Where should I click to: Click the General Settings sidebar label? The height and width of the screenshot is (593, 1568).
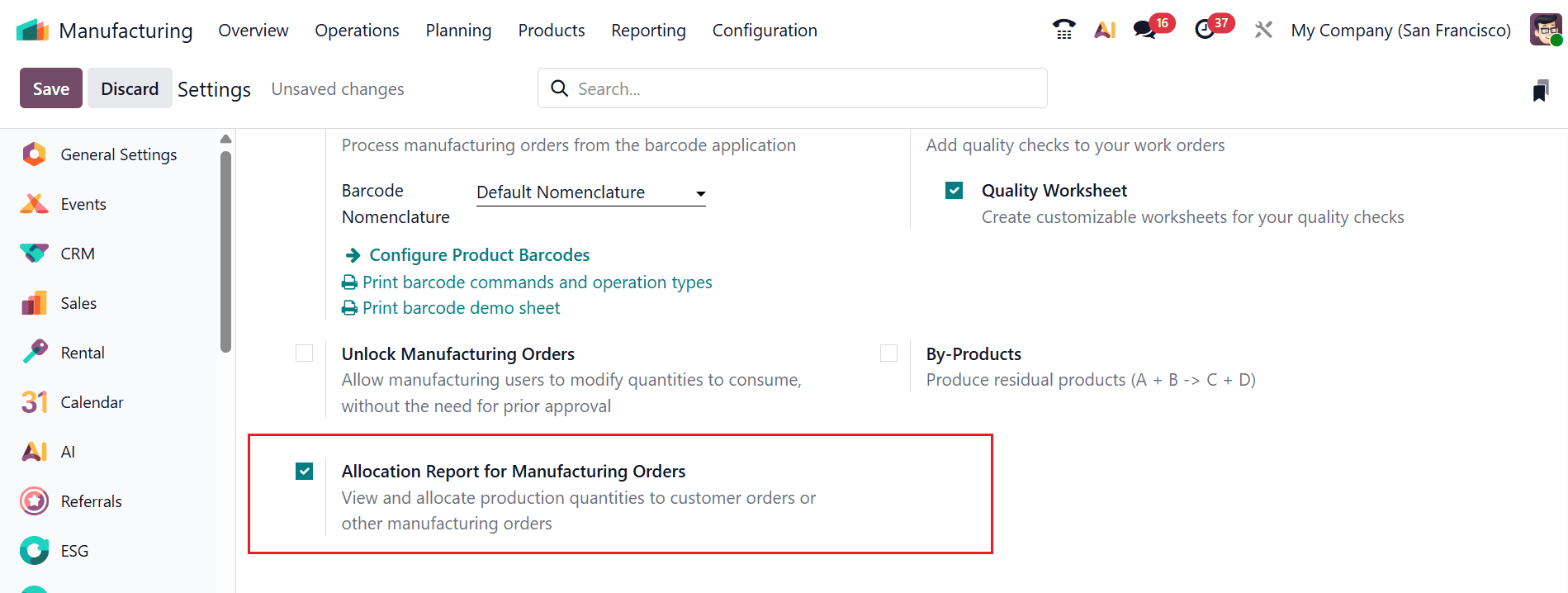(119, 154)
